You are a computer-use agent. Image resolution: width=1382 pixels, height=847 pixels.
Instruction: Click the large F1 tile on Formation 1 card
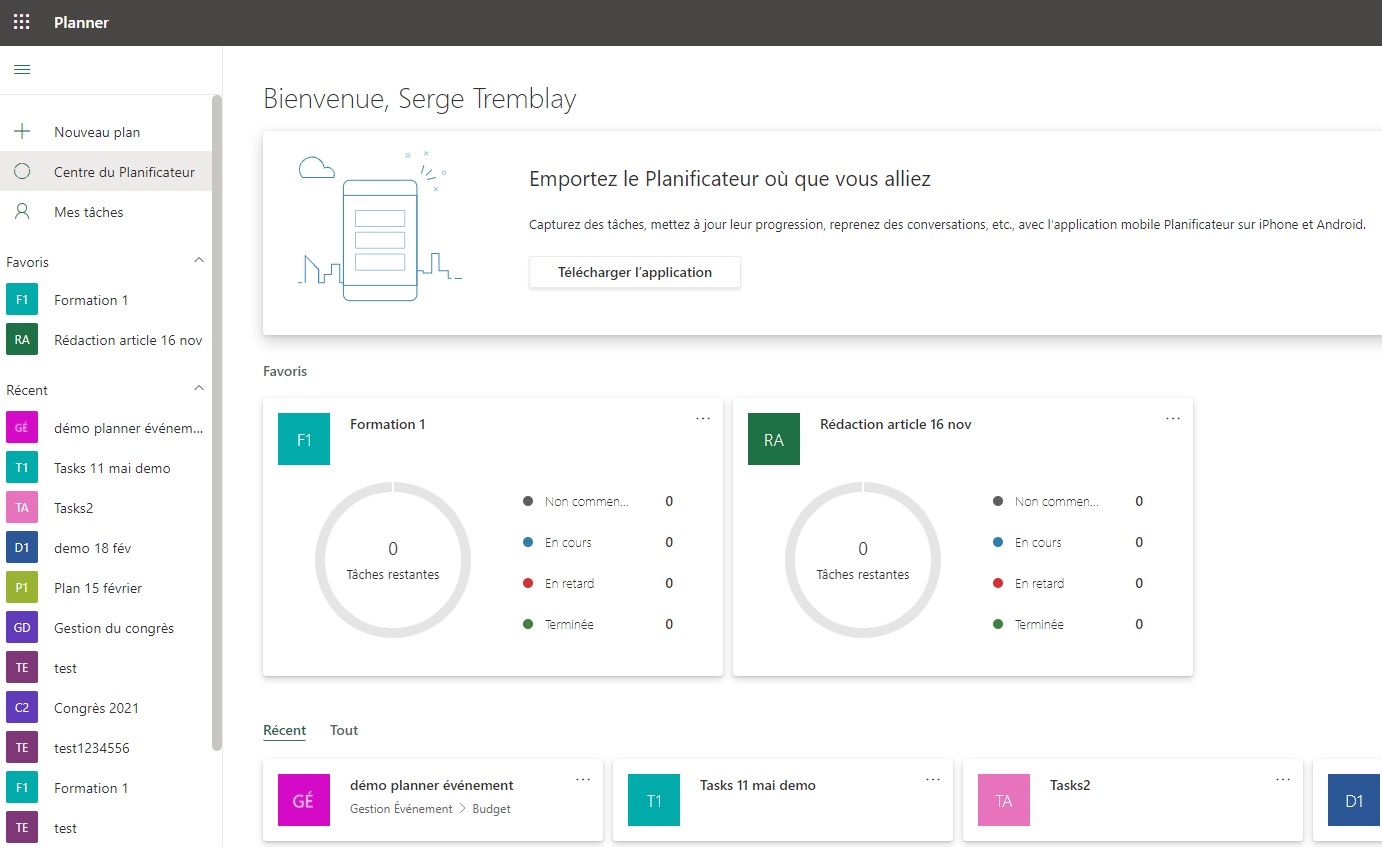tap(304, 439)
